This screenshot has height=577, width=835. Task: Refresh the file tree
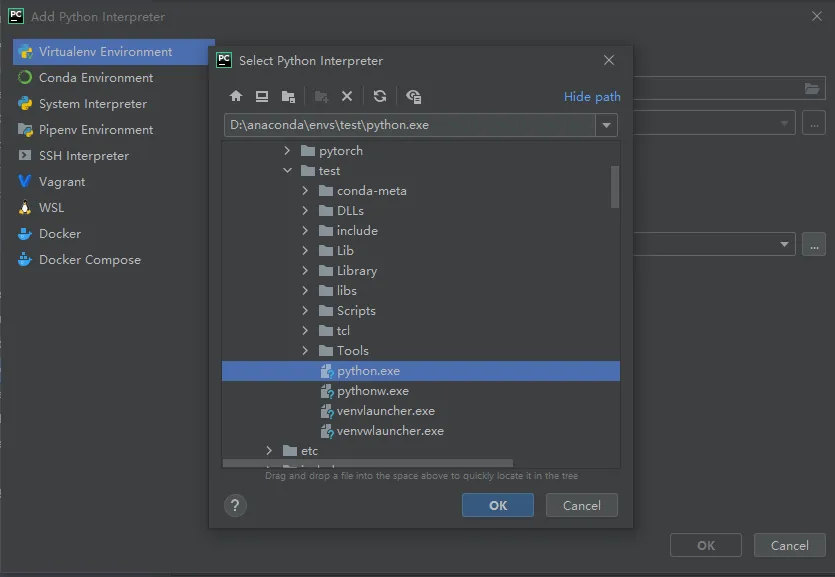[x=380, y=96]
